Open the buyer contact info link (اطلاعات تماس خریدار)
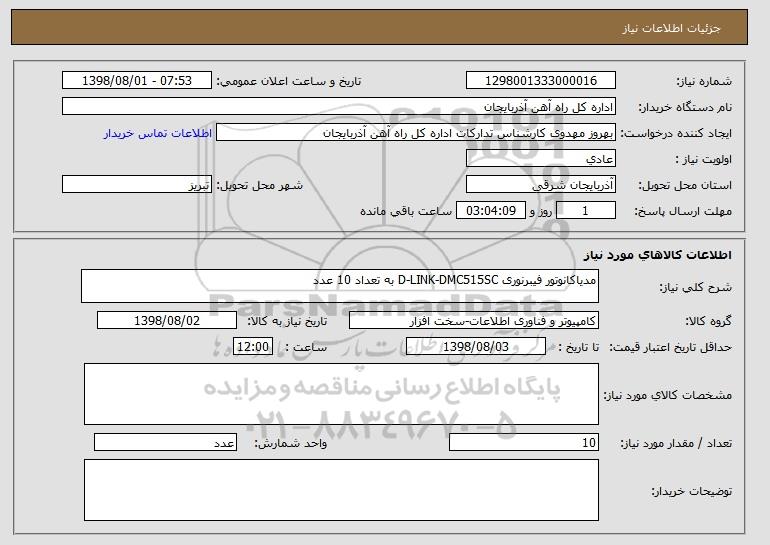Viewport: 770px width, 545px height. [x=158, y=133]
